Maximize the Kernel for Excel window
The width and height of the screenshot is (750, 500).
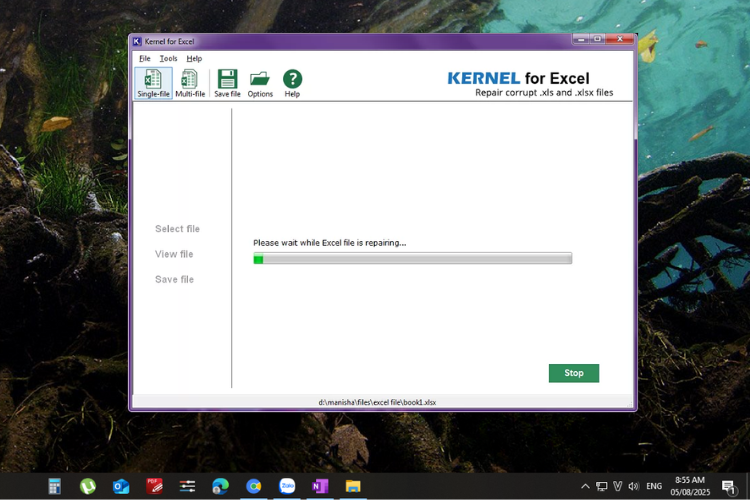coord(597,39)
